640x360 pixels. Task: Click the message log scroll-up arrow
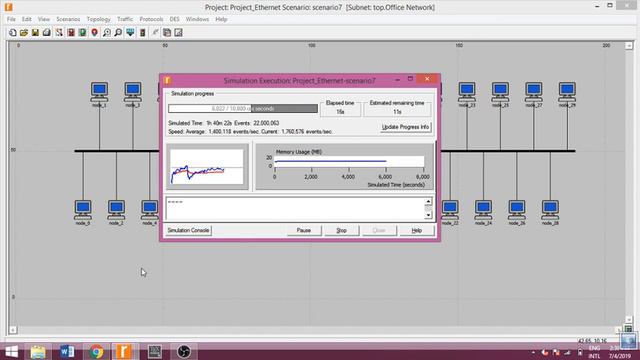pos(428,201)
